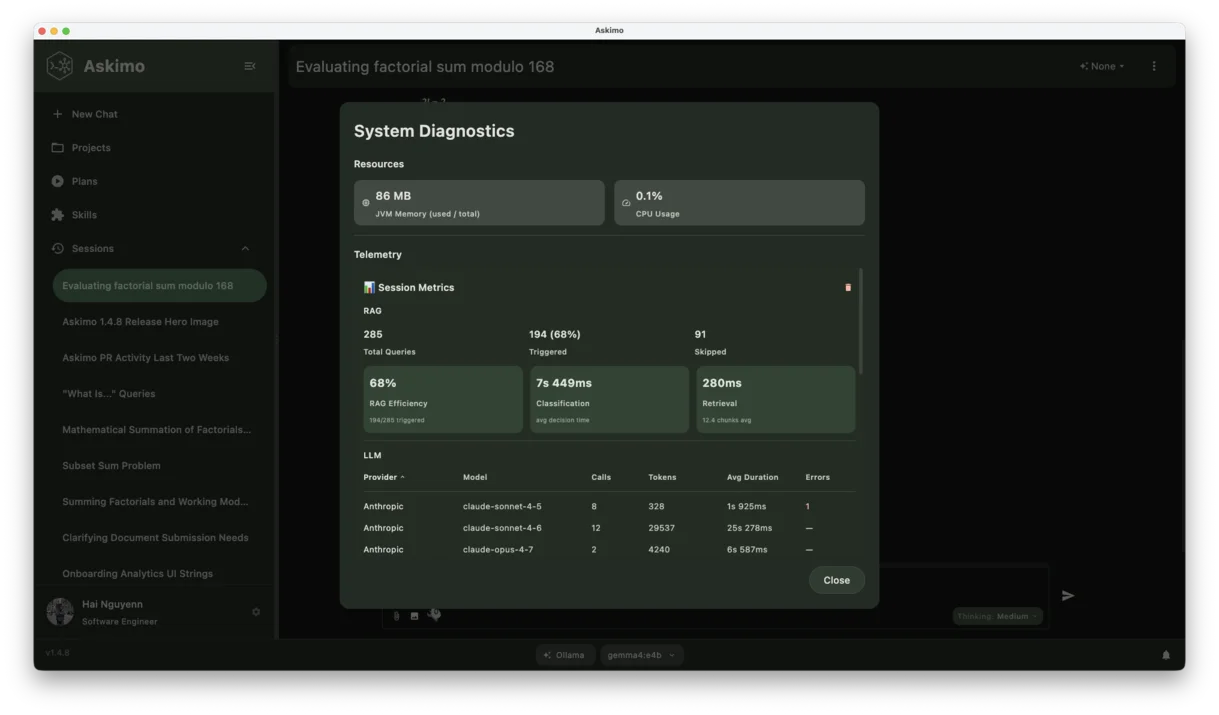Click the bar chart icon beside Session Metrics
The width and height of the screenshot is (1219, 715).
click(x=369, y=287)
